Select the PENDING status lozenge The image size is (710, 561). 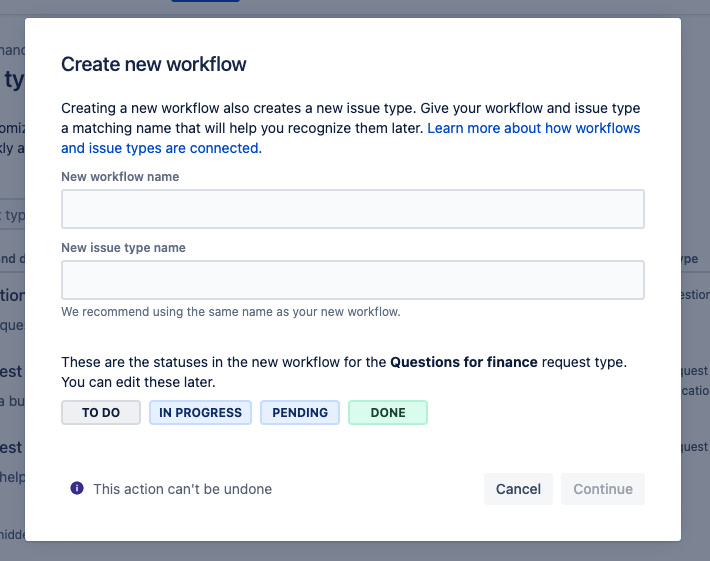[x=300, y=412]
